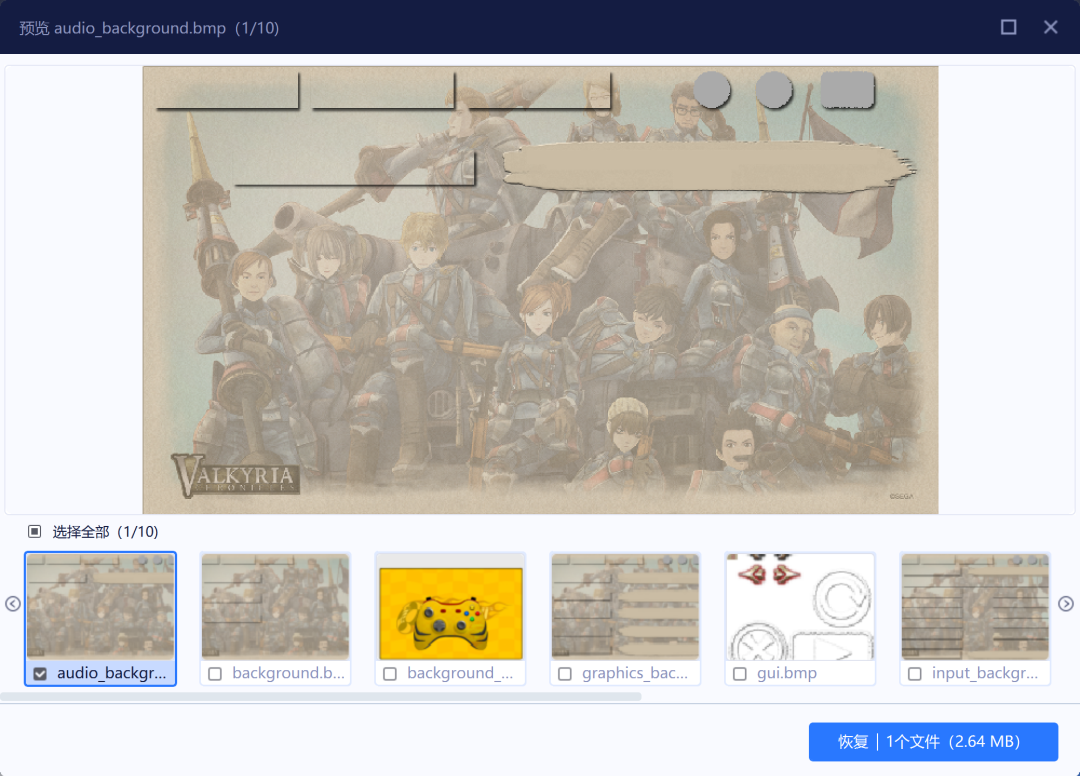Click the horizontal thumbnail scrollbar
This screenshot has width=1080, height=776.
[x=321, y=697]
